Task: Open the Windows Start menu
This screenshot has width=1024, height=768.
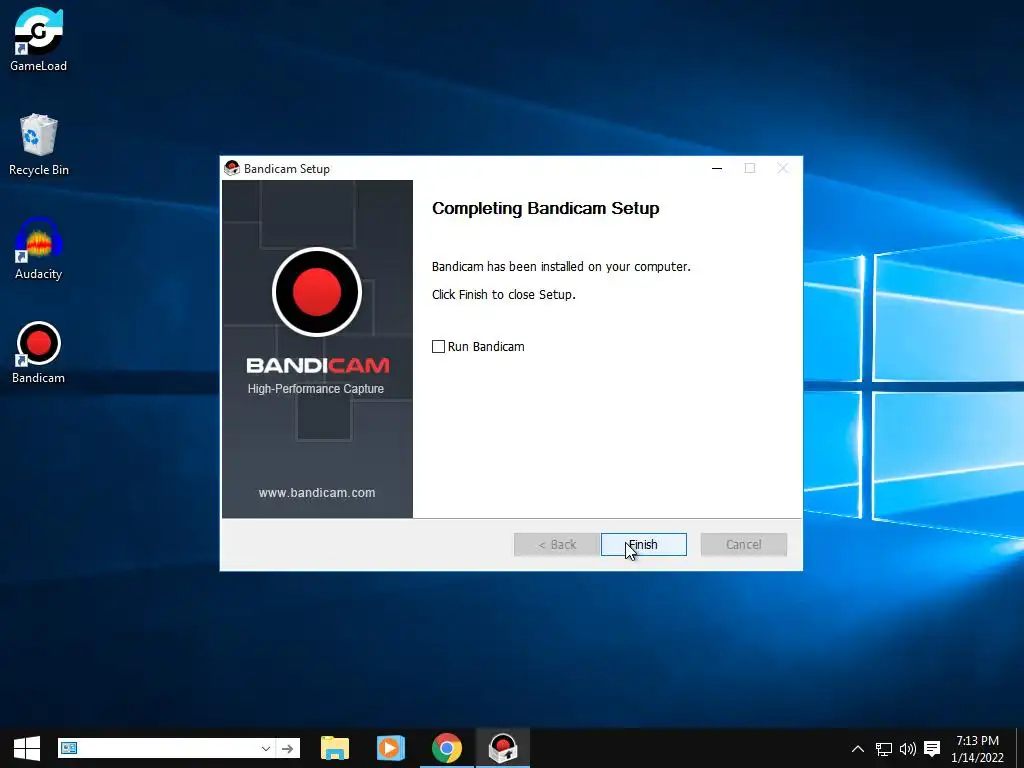Action: click(x=27, y=748)
